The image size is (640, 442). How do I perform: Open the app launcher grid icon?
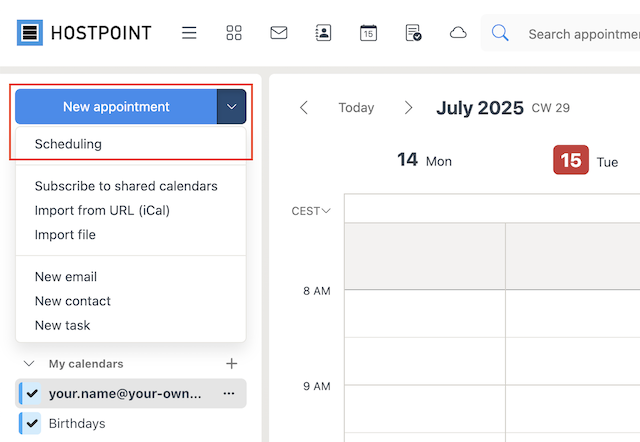click(x=234, y=33)
